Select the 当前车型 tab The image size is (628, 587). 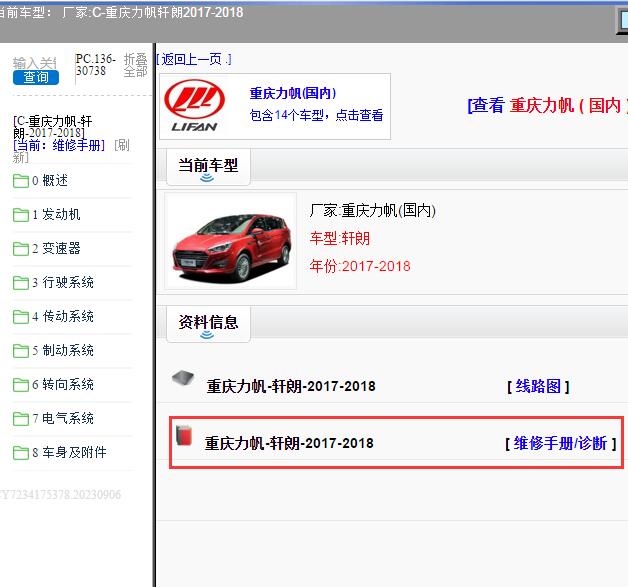[x=208, y=166]
